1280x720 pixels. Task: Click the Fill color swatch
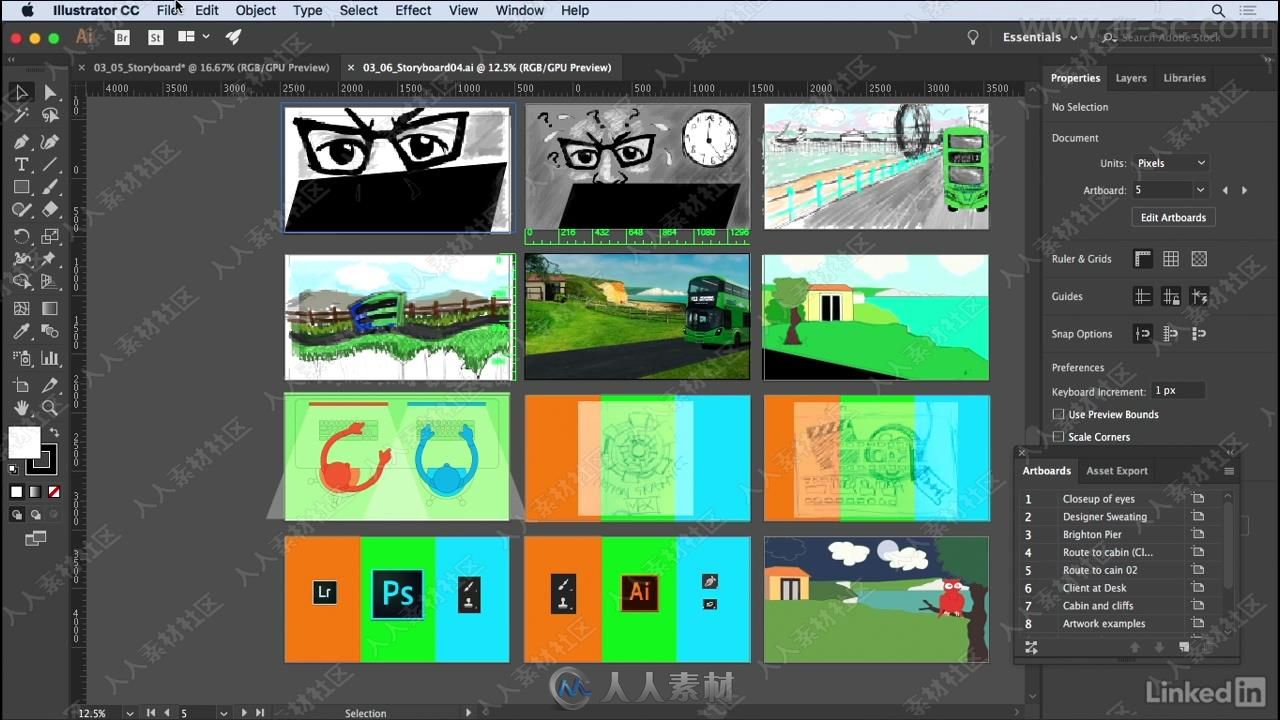click(25, 442)
